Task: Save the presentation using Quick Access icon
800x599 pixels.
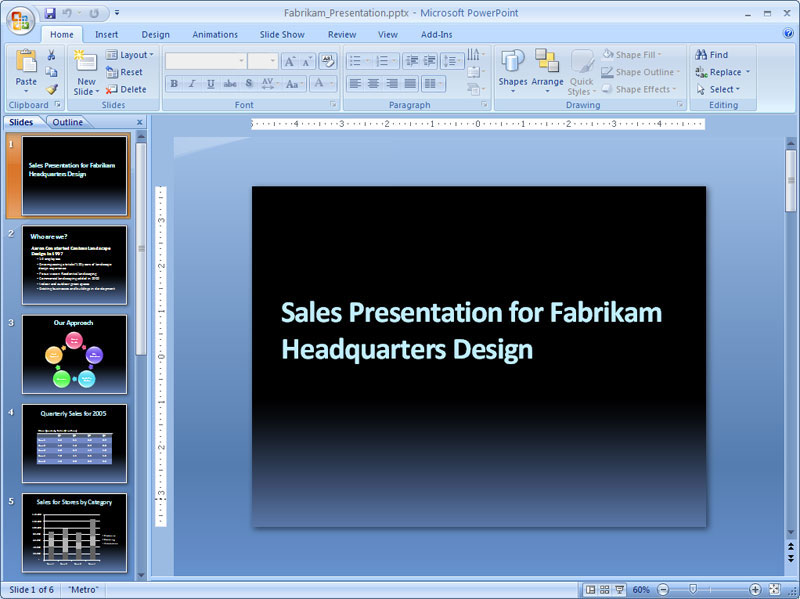Action: click(x=50, y=13)
